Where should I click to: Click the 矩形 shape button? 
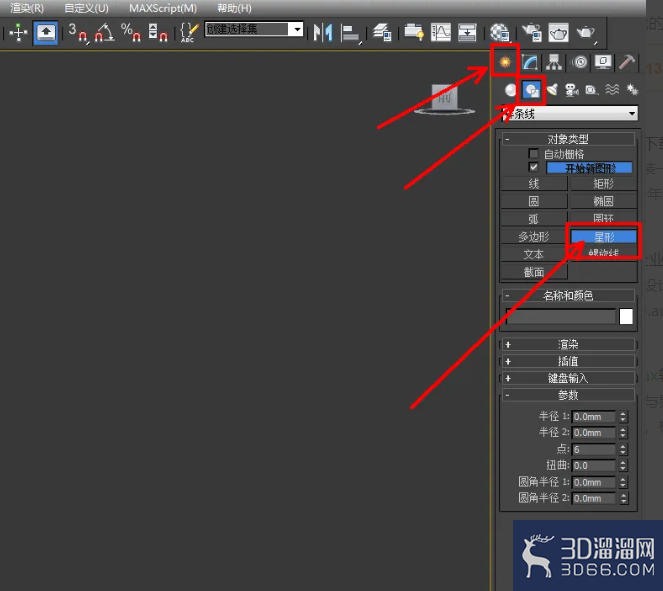pos(603,184)
